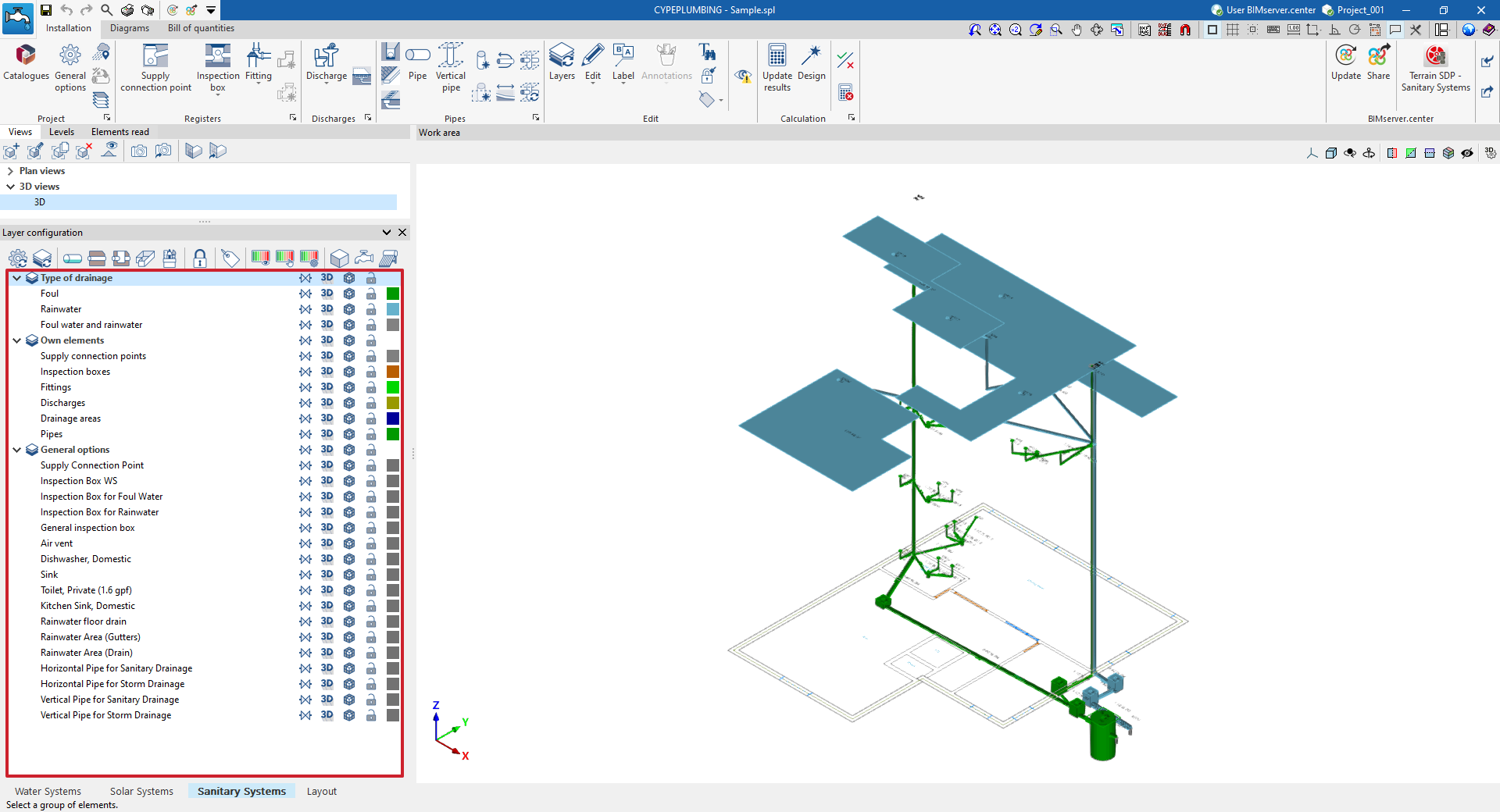1500x812 pixels.
Task: Collapse the General options layer group
Action: click(16, 450)
